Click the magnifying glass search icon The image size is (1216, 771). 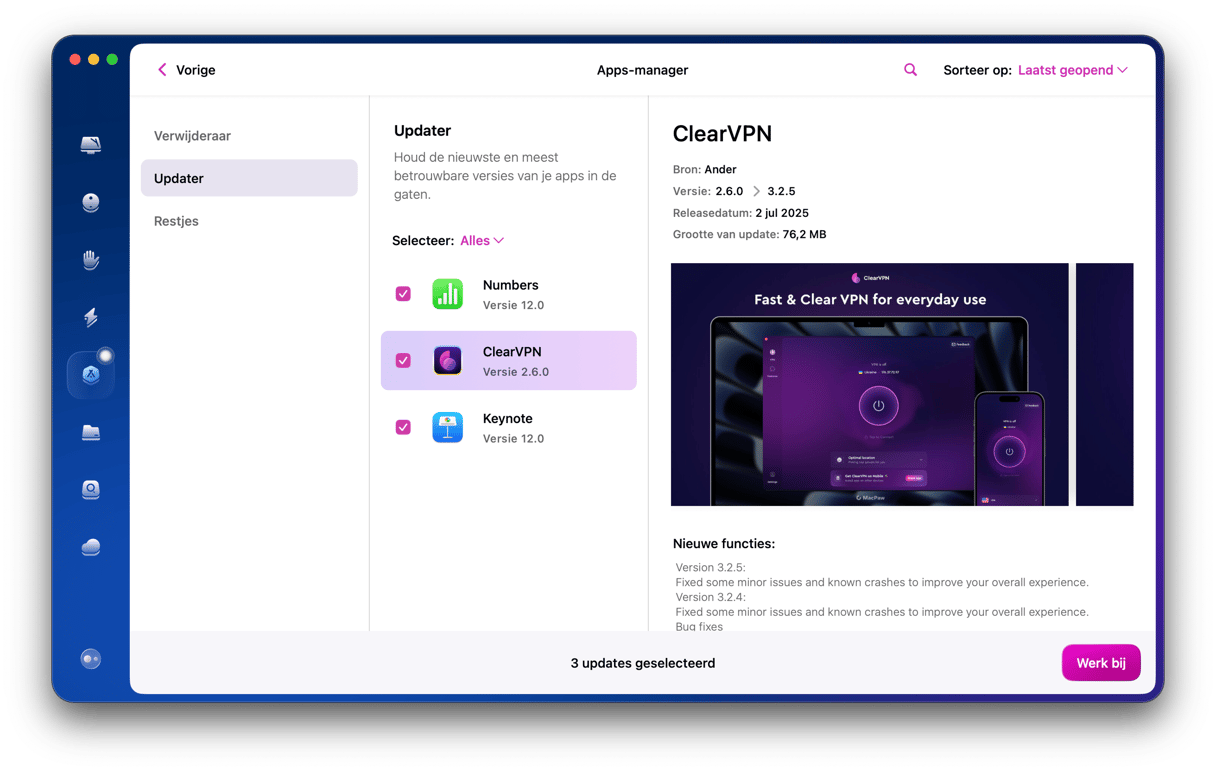click(910, 70)
